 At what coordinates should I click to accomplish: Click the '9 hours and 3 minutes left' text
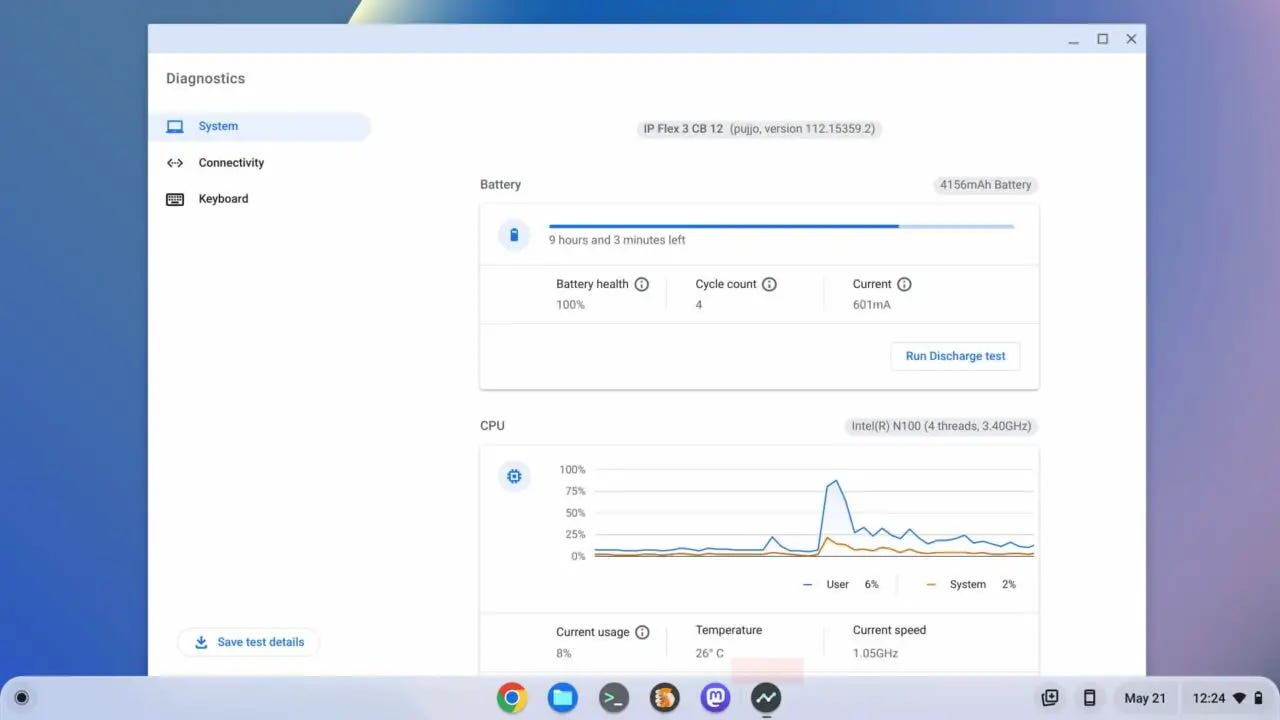[x=617, y=240]
